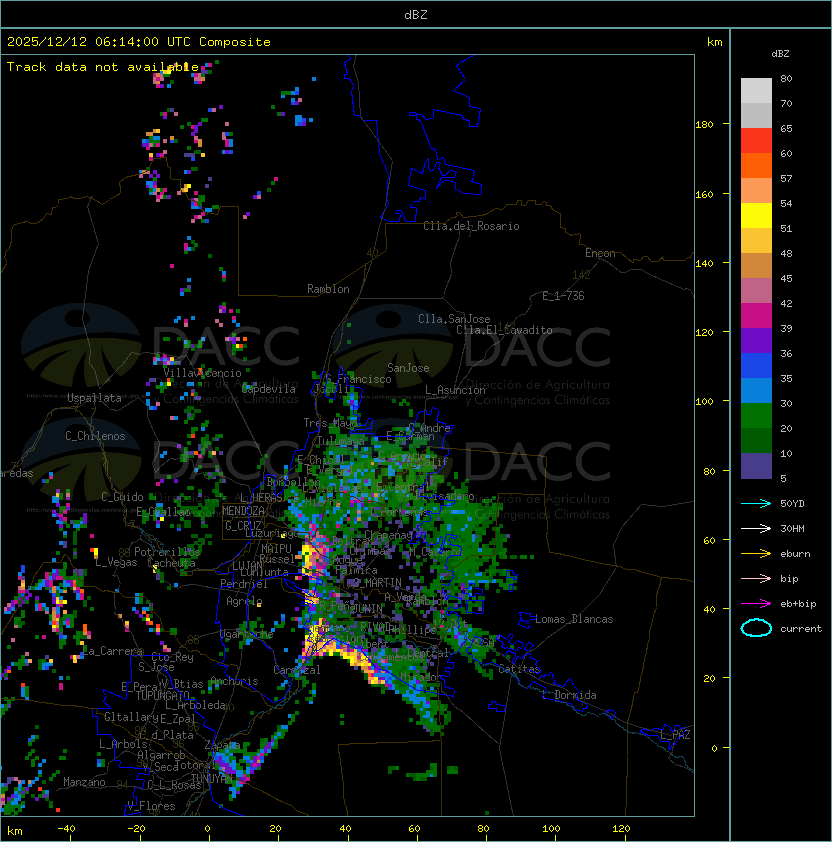Viewport: 832px width, 842px height.
Task: Select the bright orange swatch below red
Action: (756, 165)
